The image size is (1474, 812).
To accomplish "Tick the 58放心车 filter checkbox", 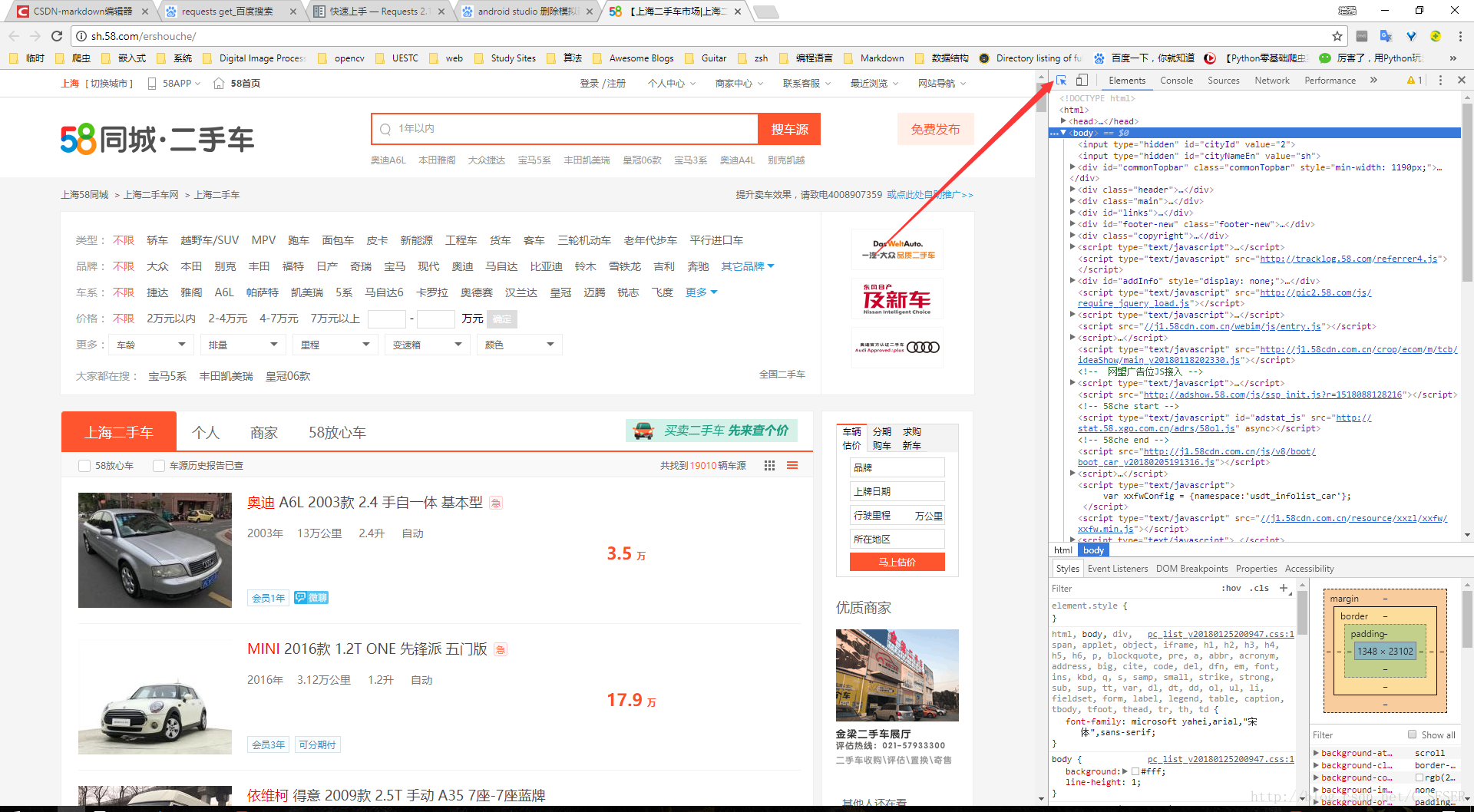I will [x=84, y=466].
